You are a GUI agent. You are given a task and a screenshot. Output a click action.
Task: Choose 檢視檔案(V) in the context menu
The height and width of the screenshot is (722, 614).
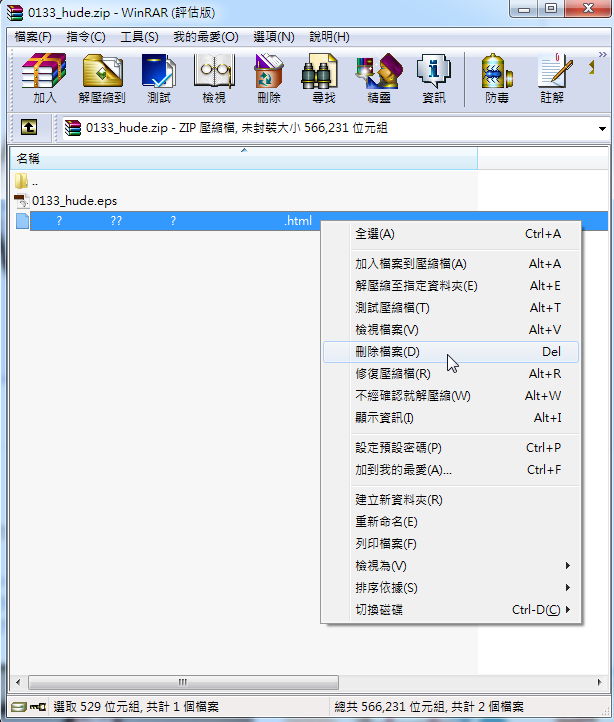click(451, 330)
